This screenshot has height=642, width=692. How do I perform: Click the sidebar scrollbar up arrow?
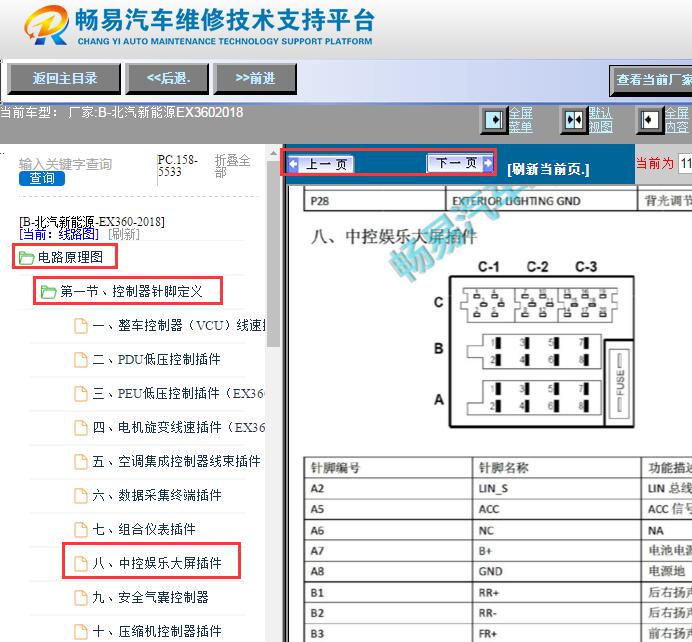point(273,153)
